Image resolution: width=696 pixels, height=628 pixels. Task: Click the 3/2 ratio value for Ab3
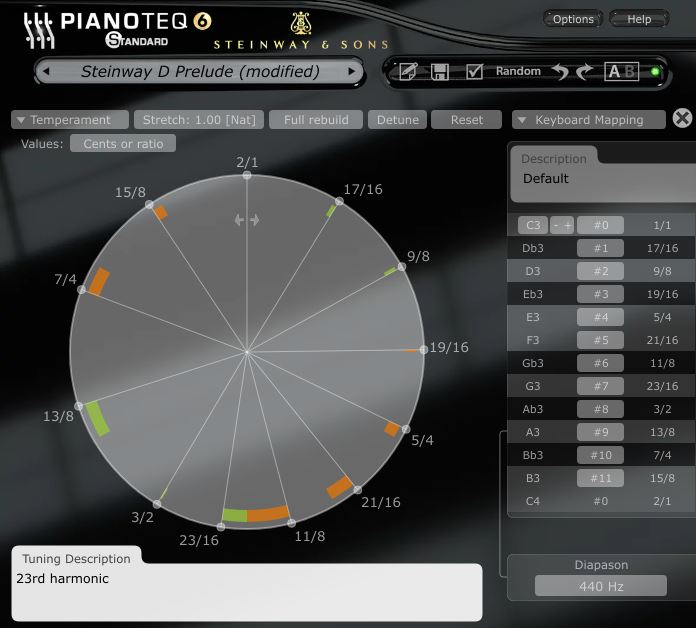[x=662, y=409]
